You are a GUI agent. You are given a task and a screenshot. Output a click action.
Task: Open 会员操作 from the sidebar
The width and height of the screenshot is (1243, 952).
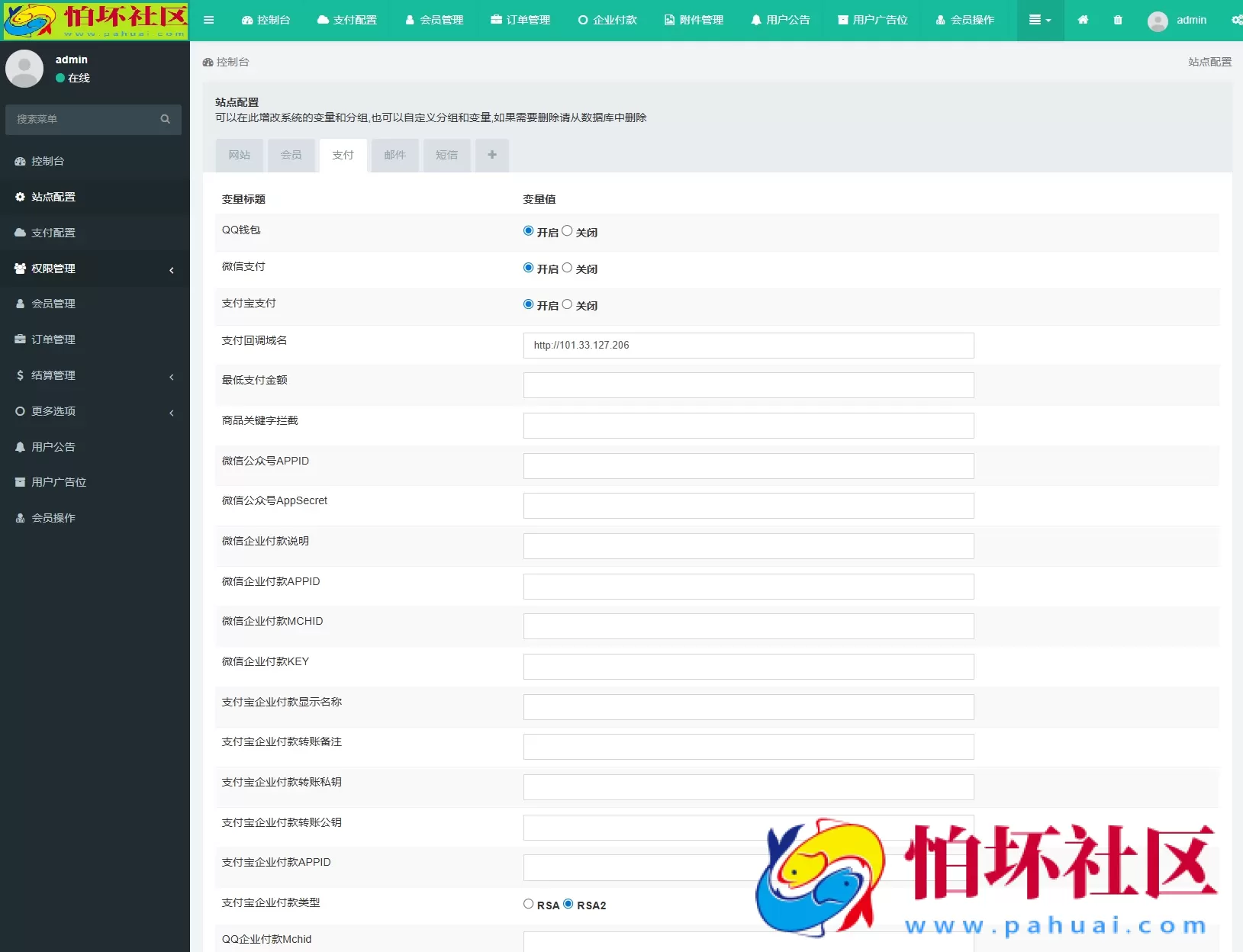[53, 517]
